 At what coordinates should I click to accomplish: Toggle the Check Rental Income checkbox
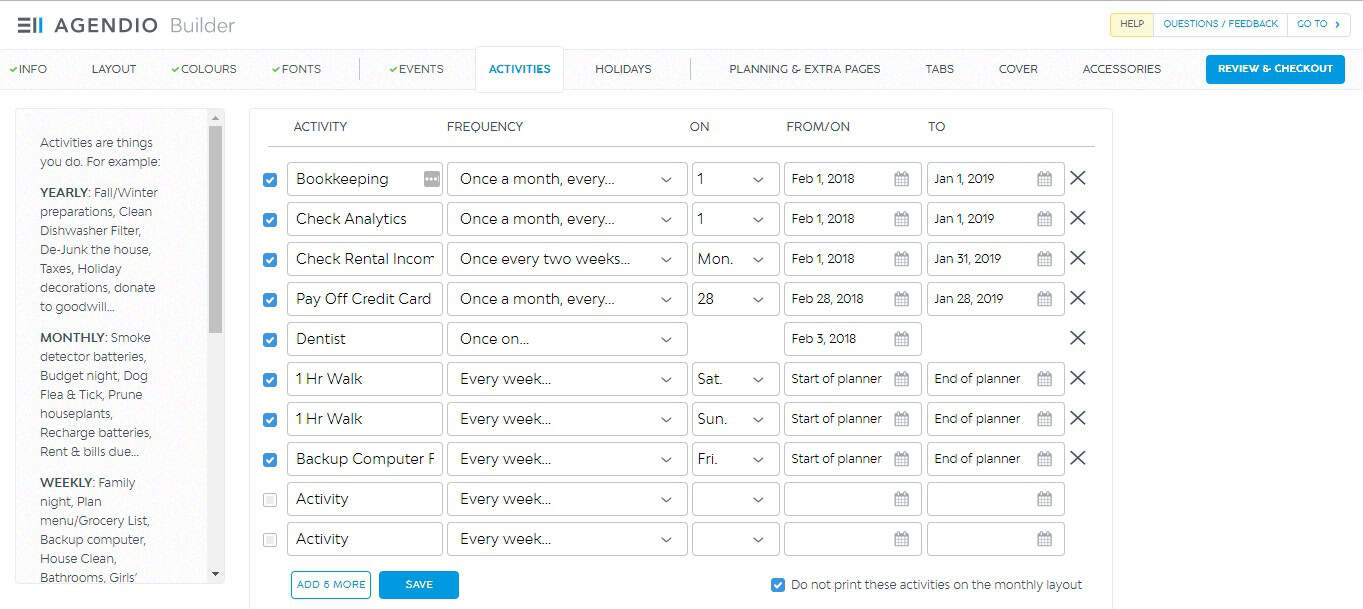(x=270, y=260)
